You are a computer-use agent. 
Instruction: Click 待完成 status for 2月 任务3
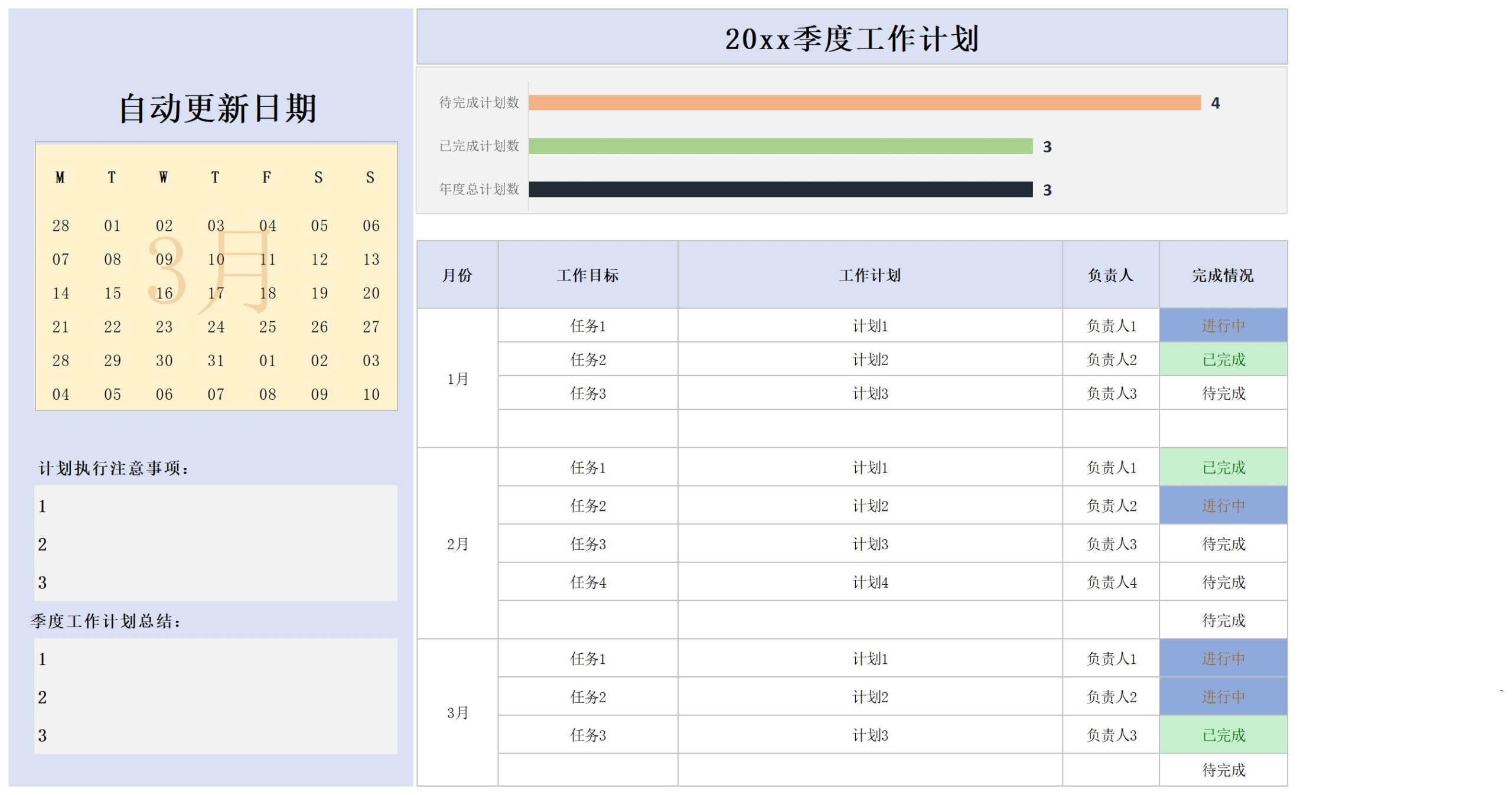coord(1223,543)
